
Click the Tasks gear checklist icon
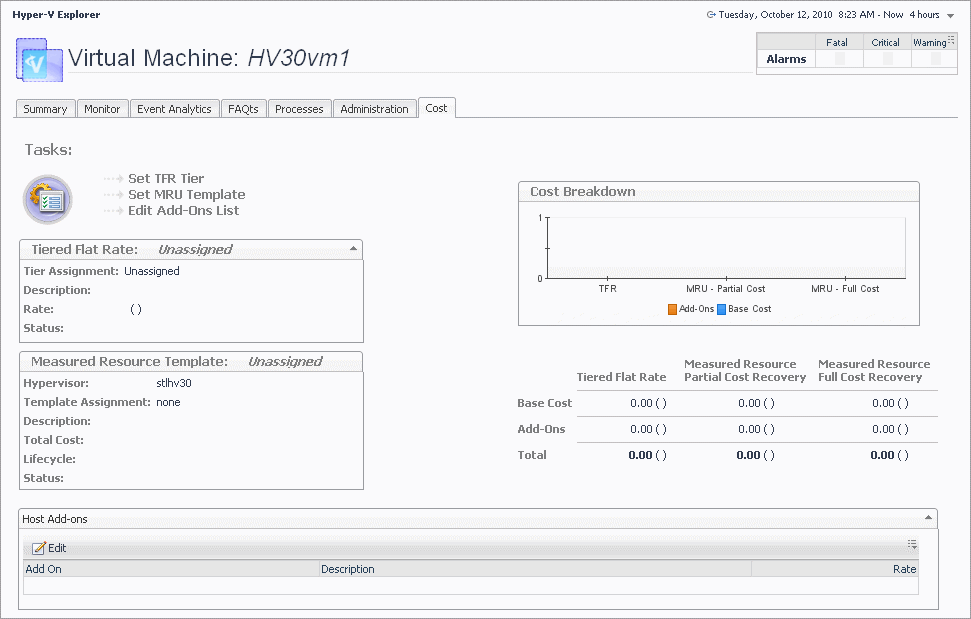(47, 199)
